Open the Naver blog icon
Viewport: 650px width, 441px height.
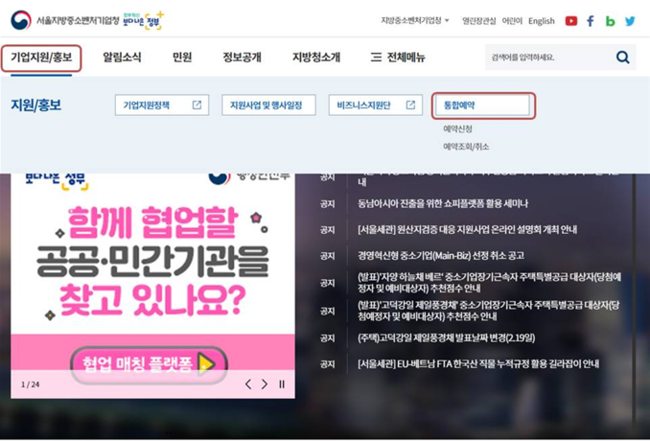click(610, 21)
